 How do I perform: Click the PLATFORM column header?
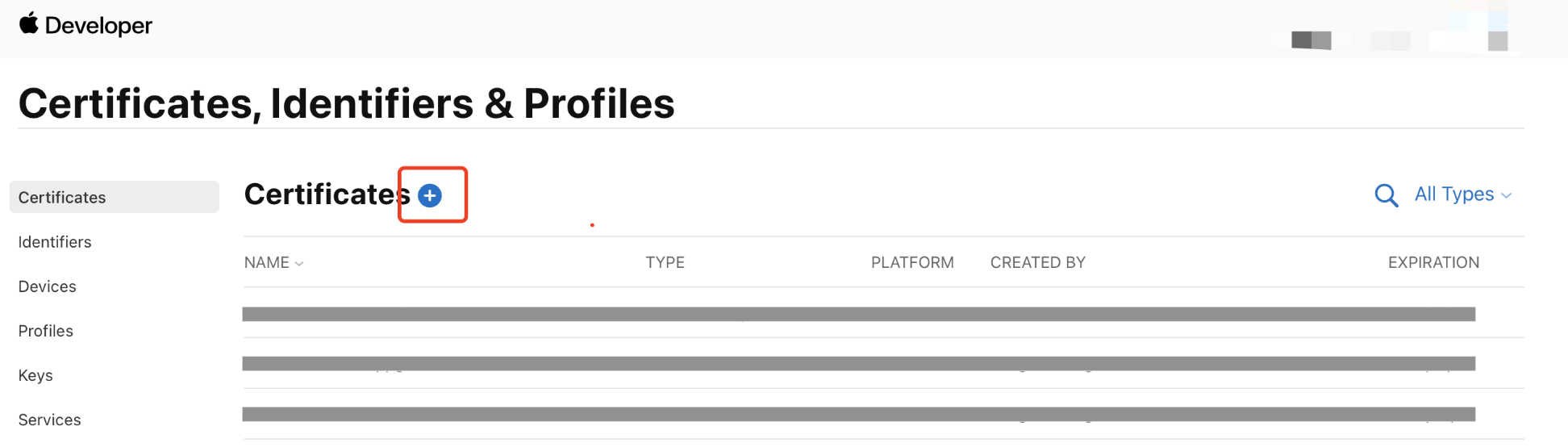point(912,262)
